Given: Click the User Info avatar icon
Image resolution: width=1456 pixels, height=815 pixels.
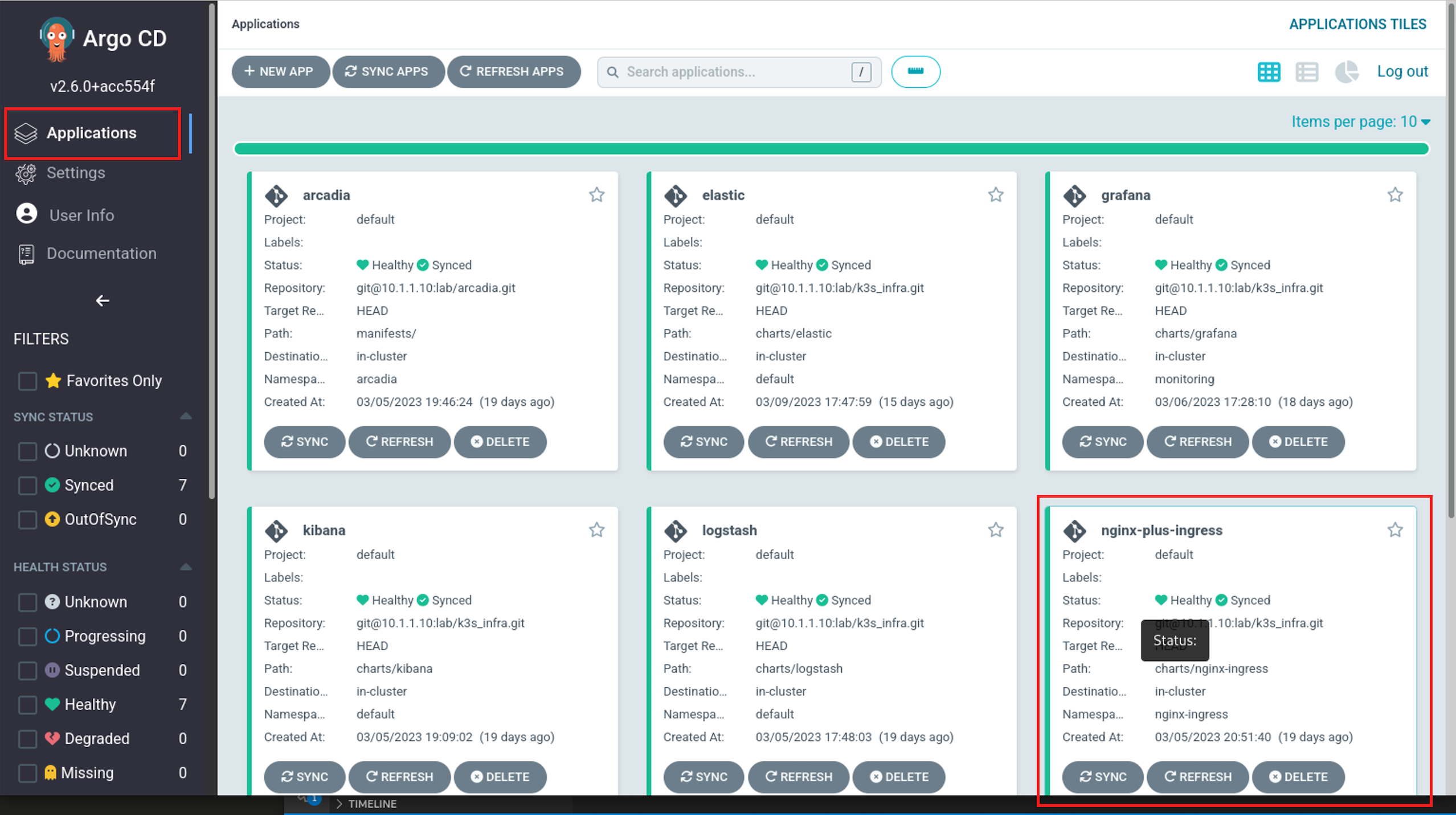Looking at the screenshot, I should pos(26,214).
